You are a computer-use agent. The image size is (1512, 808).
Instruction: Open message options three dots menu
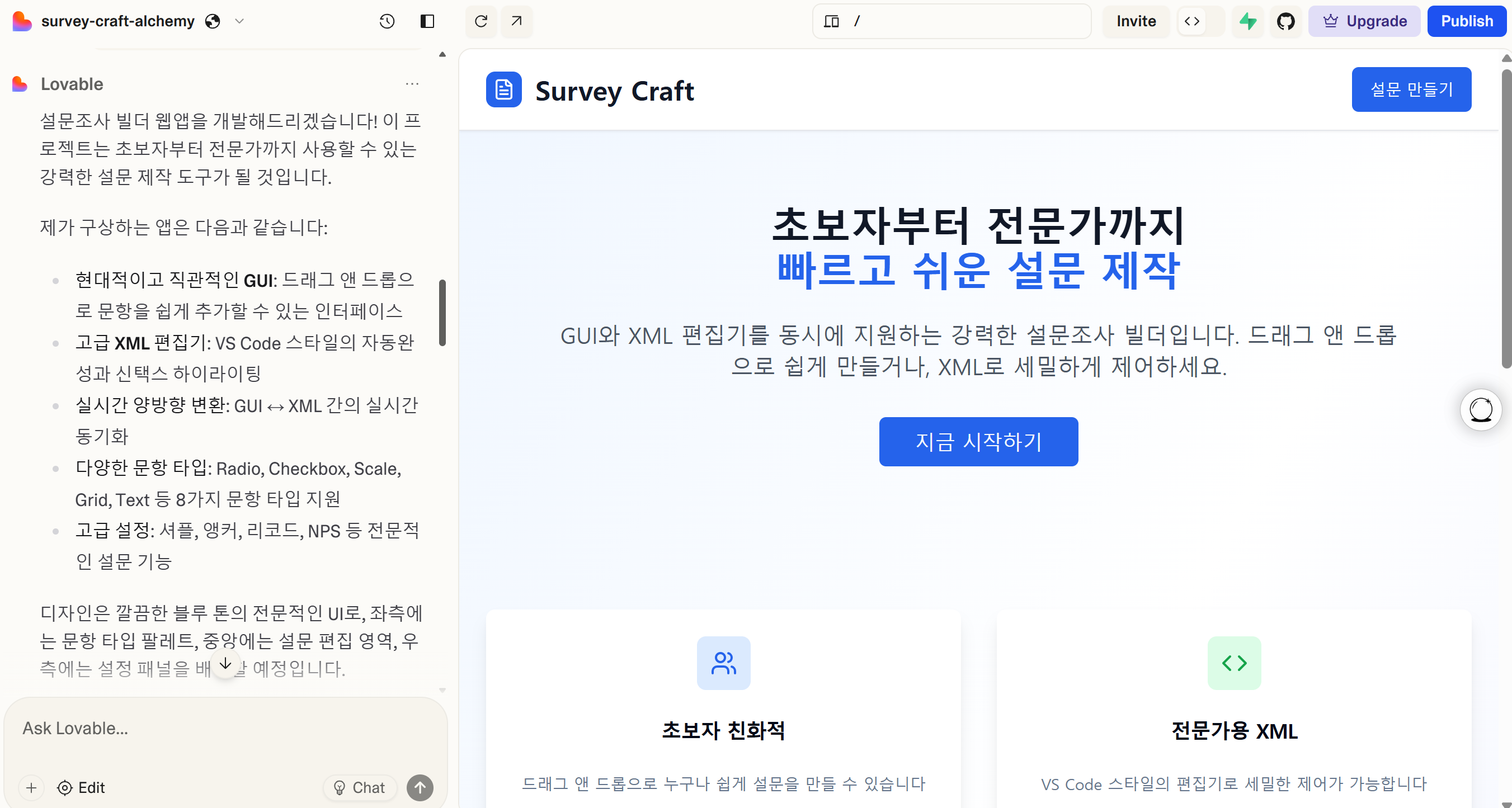click(412, 84)
